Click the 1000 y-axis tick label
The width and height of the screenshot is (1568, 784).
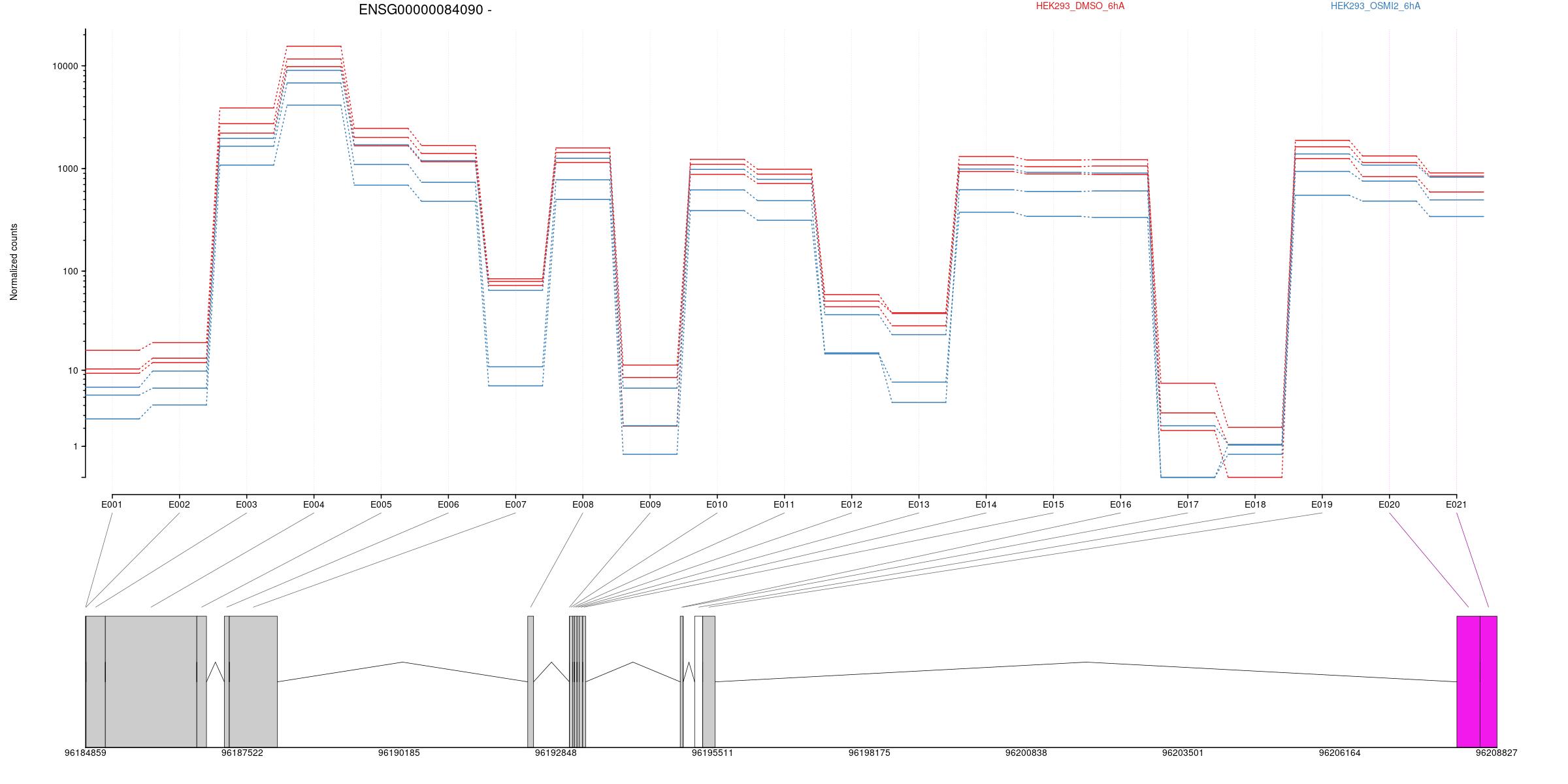tap(67, 169)
